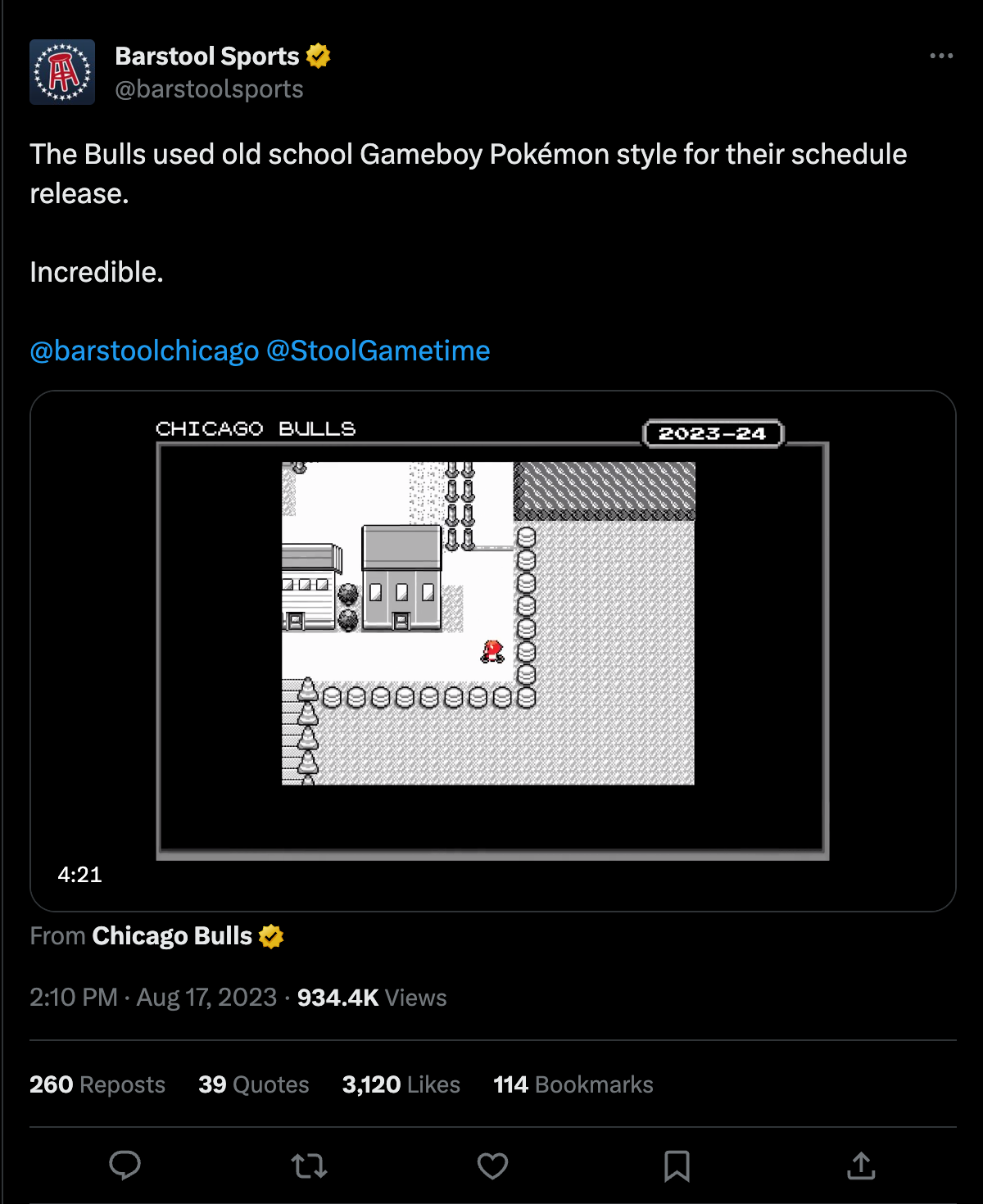Screen dimensions: 983x1204
Task: Open the @StoolGametime mention link
Action: (x=378, y=351)
